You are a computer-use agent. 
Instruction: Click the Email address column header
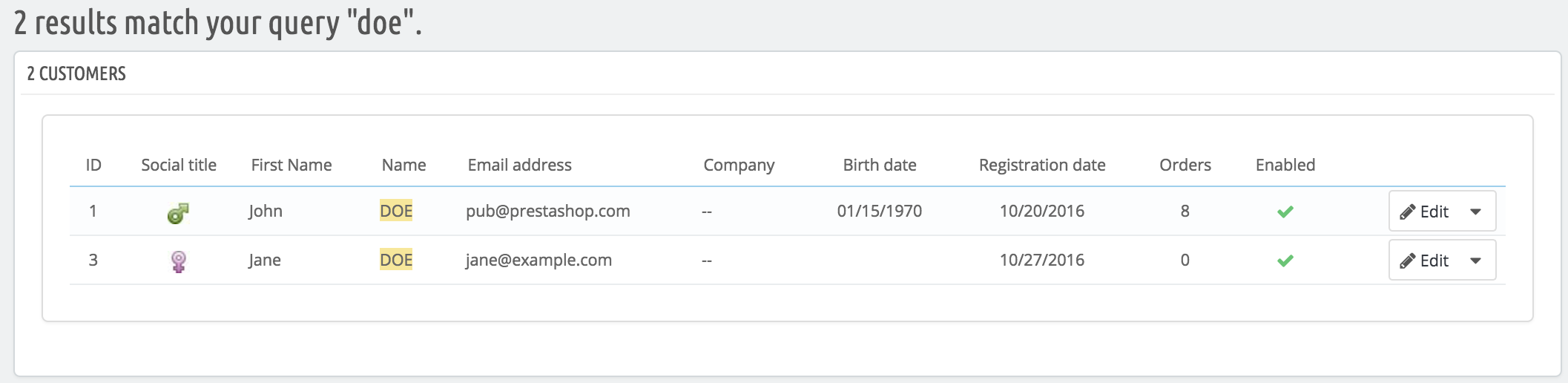tap(519, 165)
